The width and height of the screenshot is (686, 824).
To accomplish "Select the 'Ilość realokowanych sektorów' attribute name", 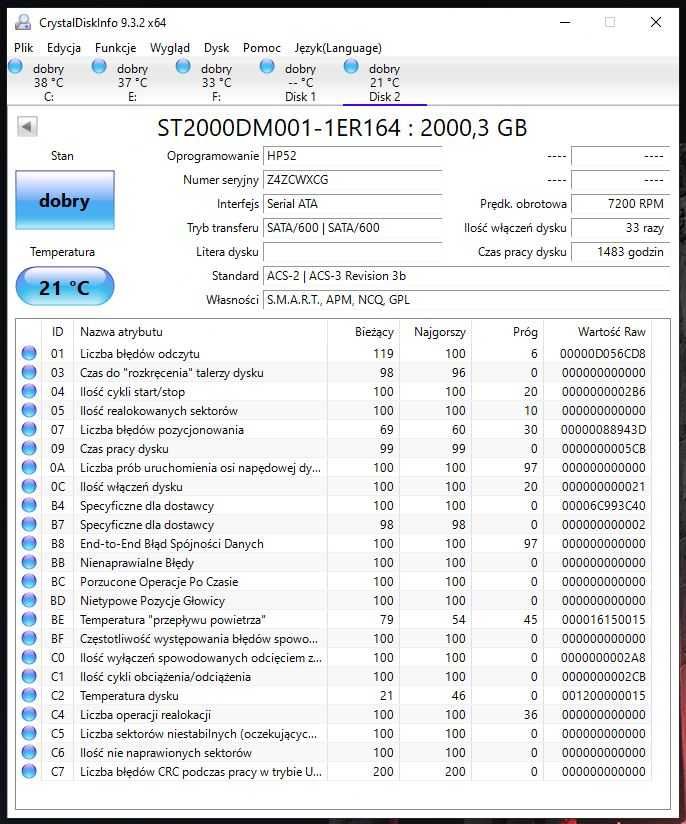I will click(159, 410).
